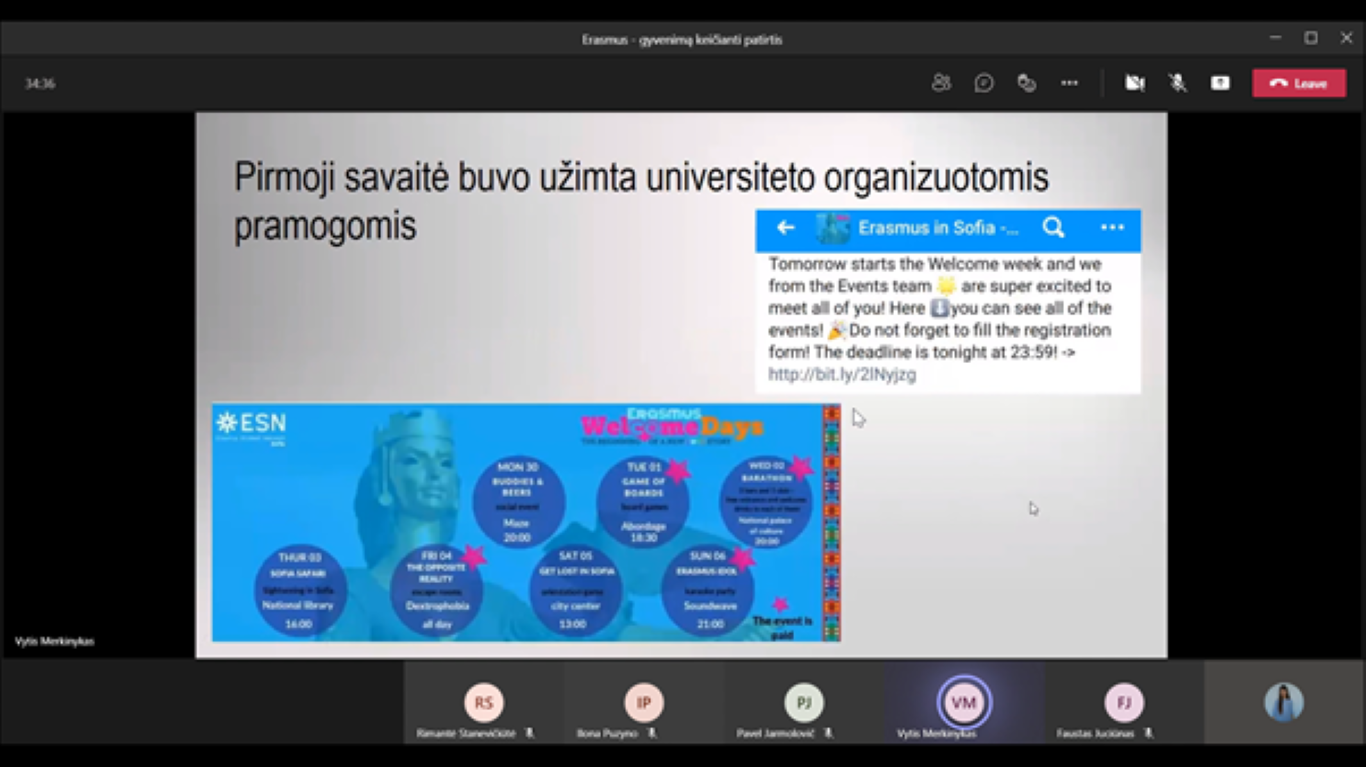Click the share content tray icon
The width and height of the screenshot is (1366, 767).
point(1220,83)
